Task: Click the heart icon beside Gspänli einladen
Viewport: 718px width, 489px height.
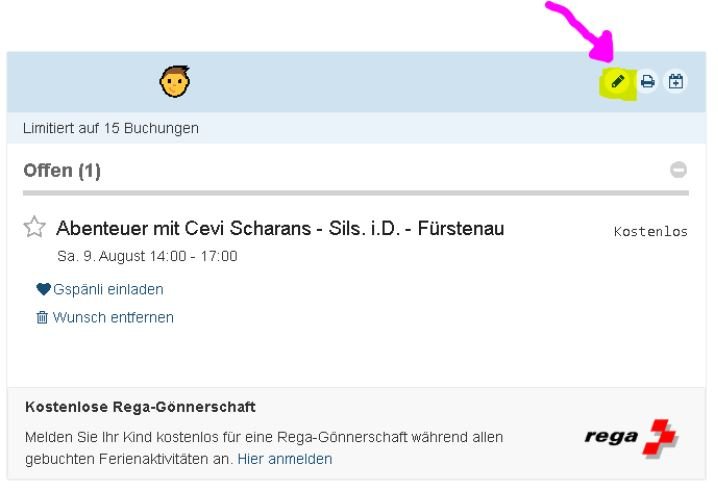Action: pyautogui.click(x=43, y=289)
